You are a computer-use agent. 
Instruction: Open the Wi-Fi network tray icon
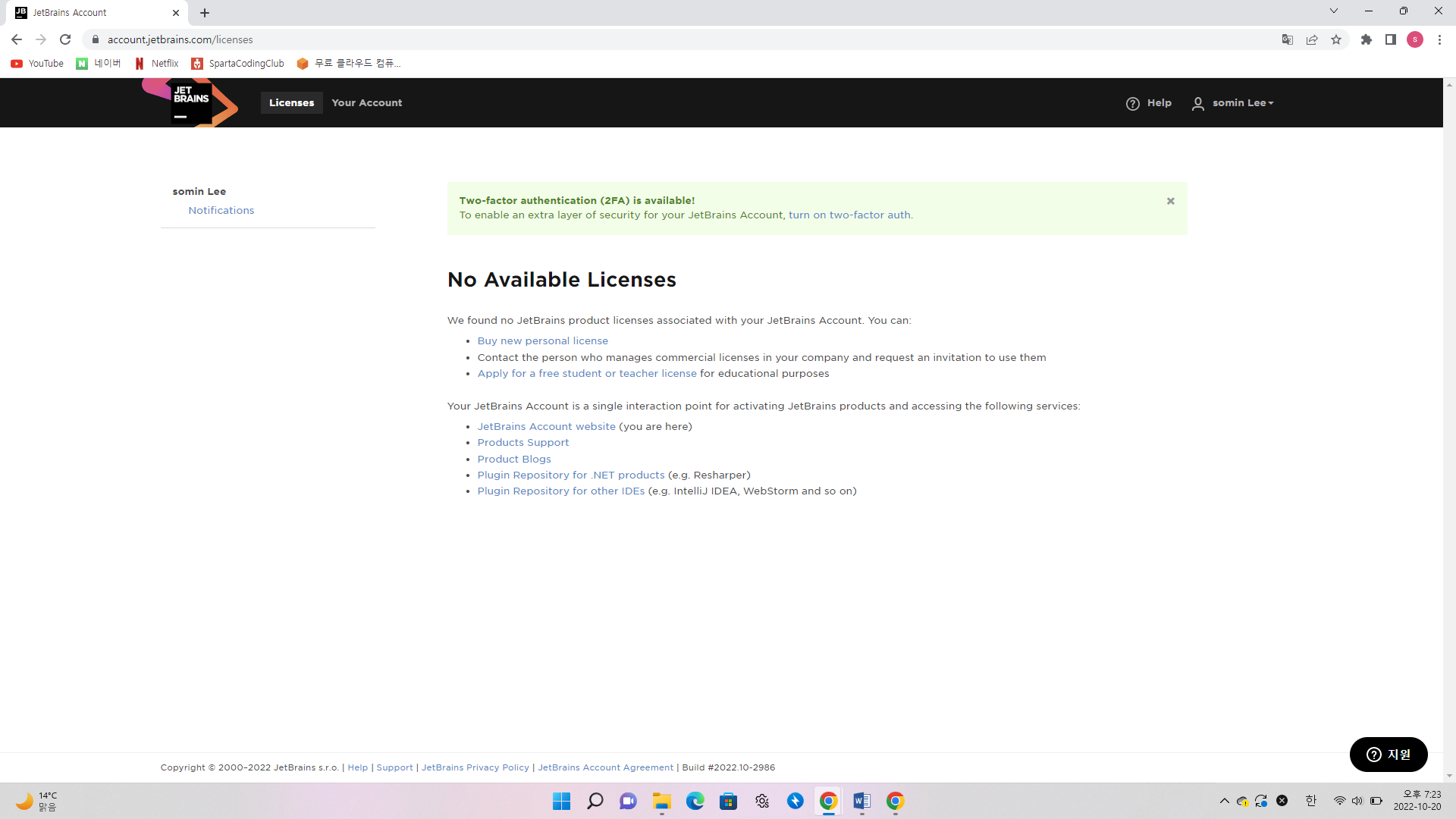[1340, 801]
